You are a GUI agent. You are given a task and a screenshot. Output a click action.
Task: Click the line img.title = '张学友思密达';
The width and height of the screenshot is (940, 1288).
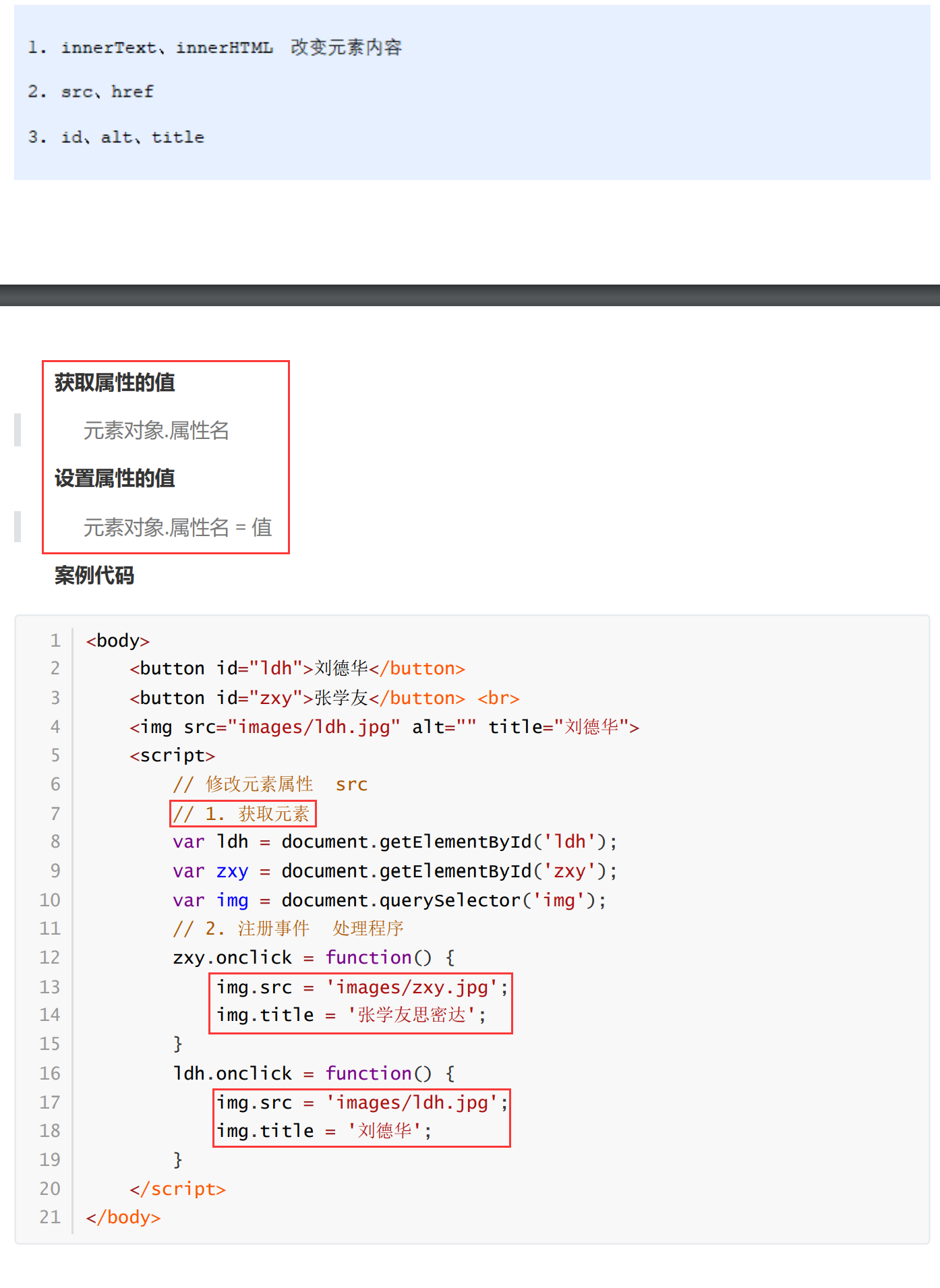point(351,1015)
